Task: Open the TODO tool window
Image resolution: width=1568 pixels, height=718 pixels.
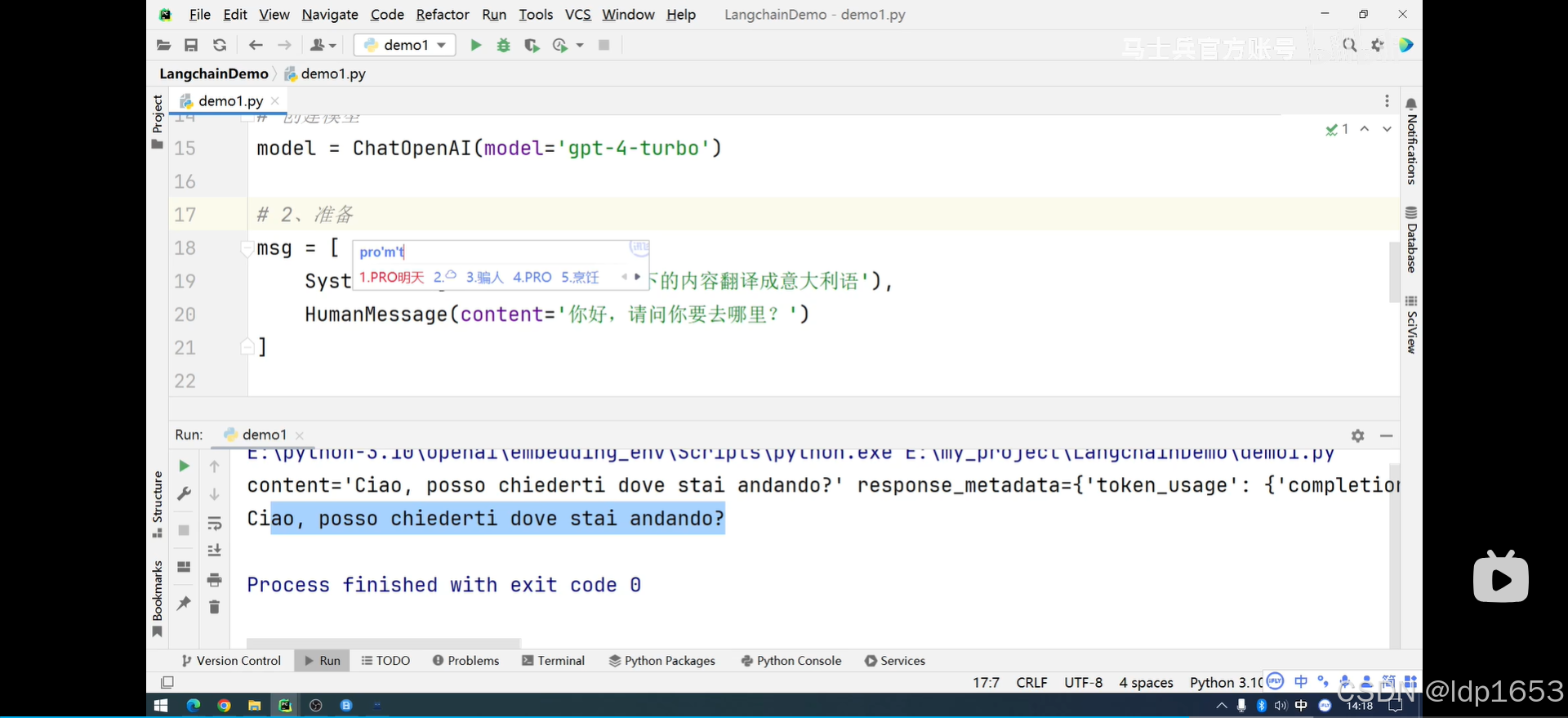Action: pyautogui.click(x=385, y=661)
